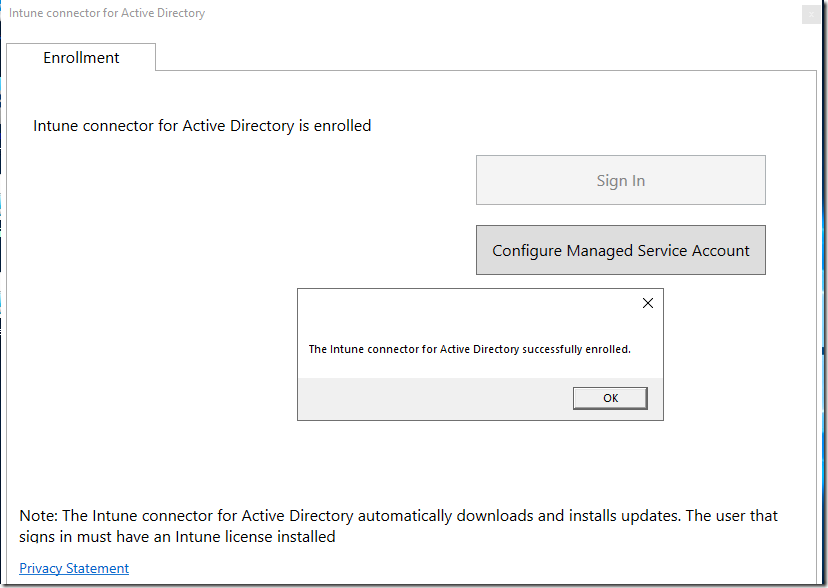The image size is (828, 588).
Task: Select the Enrollment tab
Action: pos(81,58)
